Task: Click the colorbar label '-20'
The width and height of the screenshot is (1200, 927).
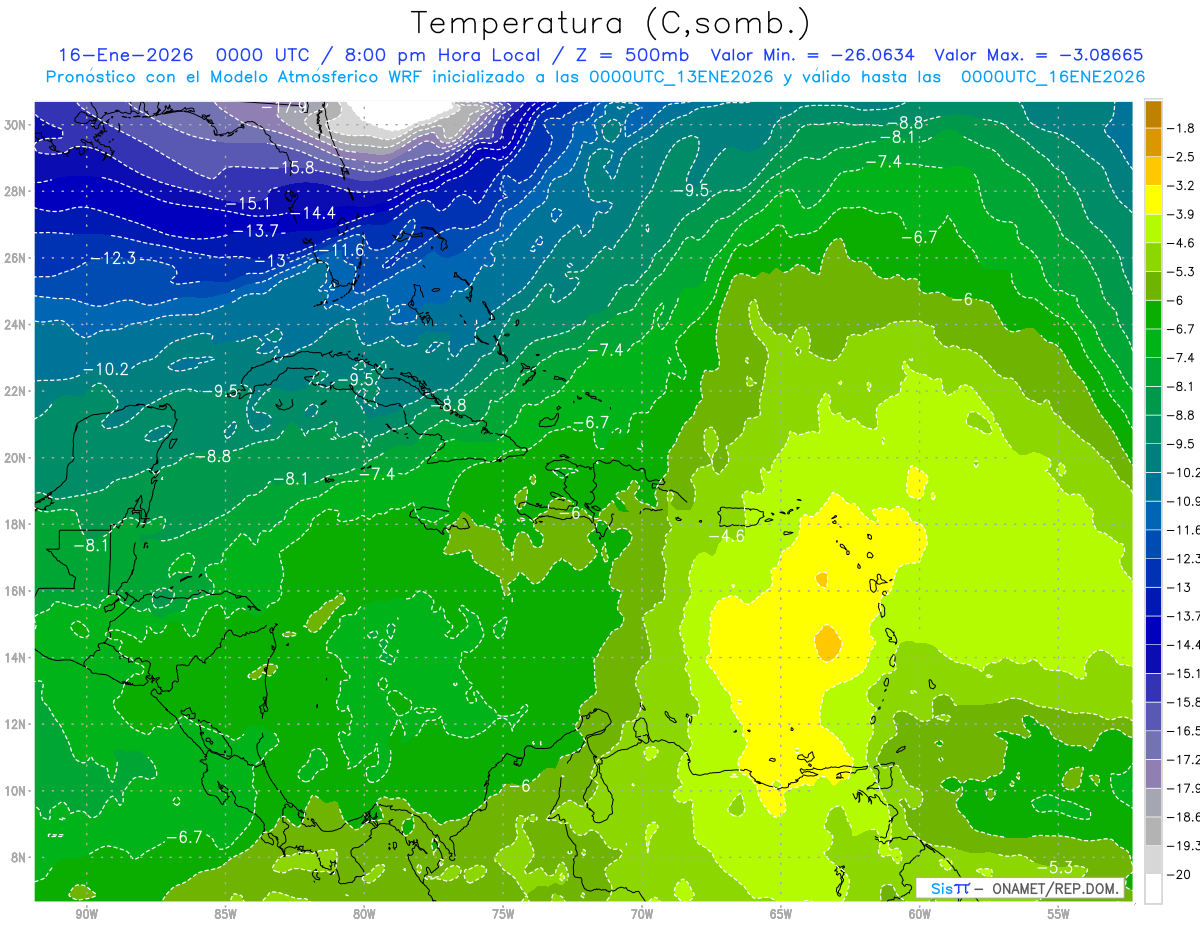Action: [1181, 875]
